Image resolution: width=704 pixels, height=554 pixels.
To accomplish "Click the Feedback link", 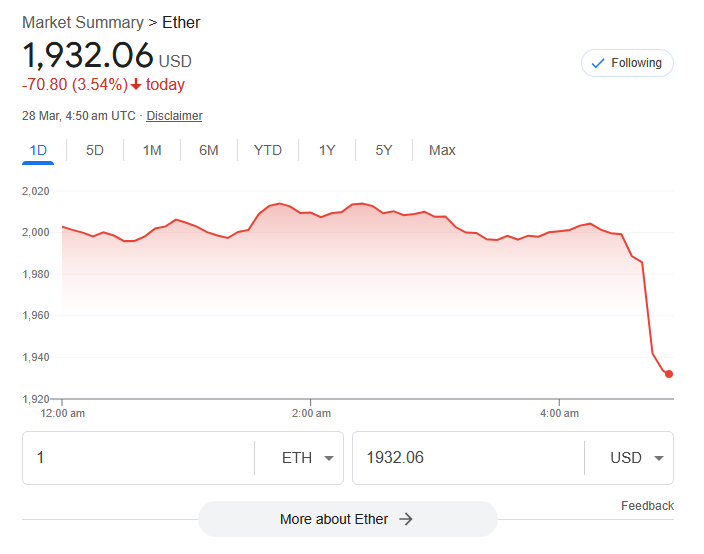I will 647,506.
